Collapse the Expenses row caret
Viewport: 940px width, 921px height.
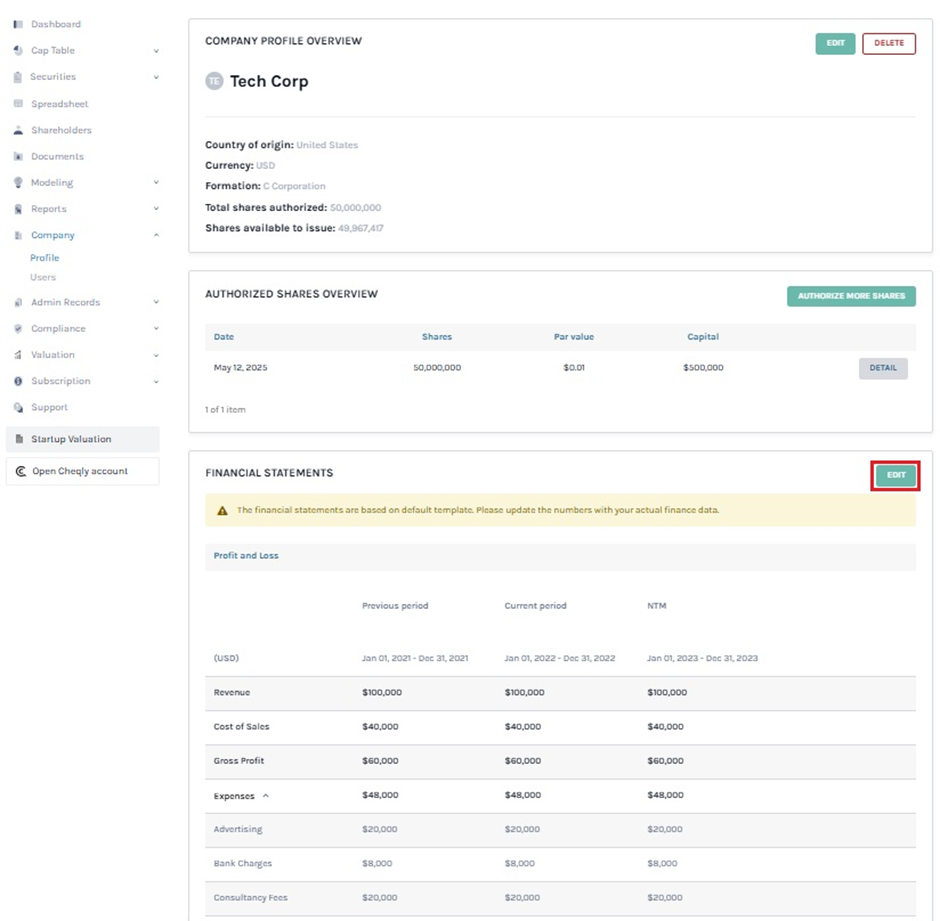(x=265, y=796)
